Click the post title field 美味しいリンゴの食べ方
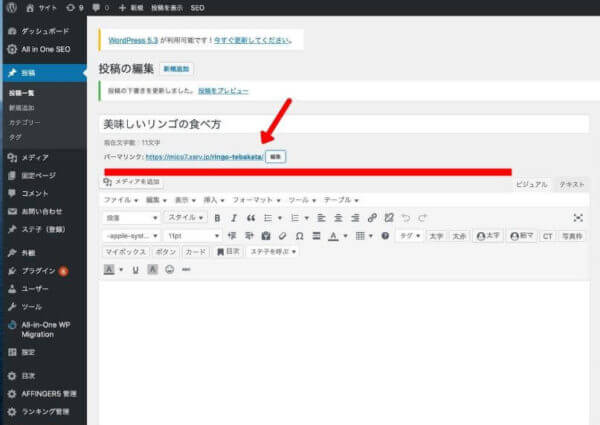The image size is (600, 425). pyautogui.click(x=344, y=124)
